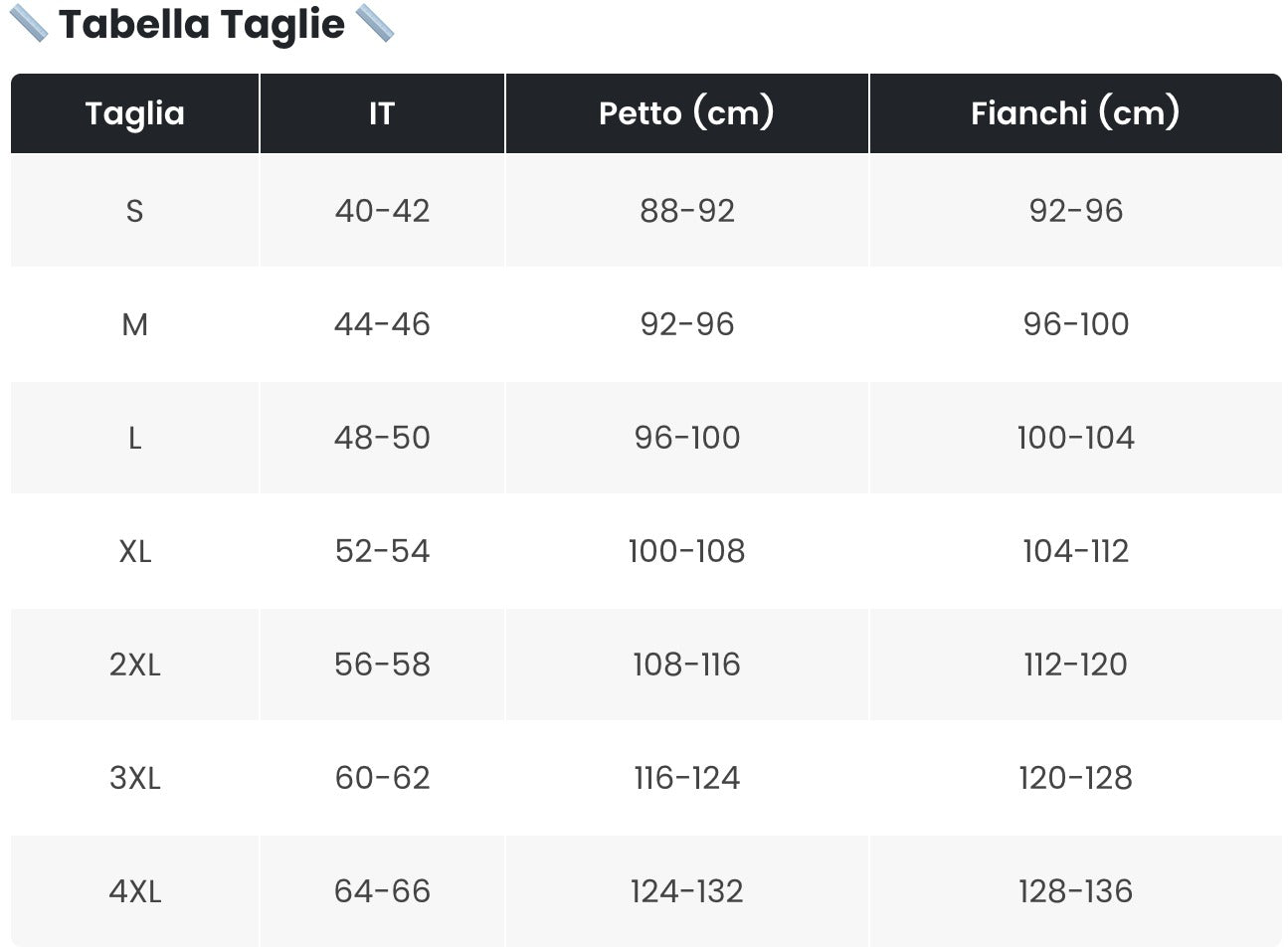Click the L size row label
Image resolution: width=1288 pixels, height=952 pixels.
135,438
